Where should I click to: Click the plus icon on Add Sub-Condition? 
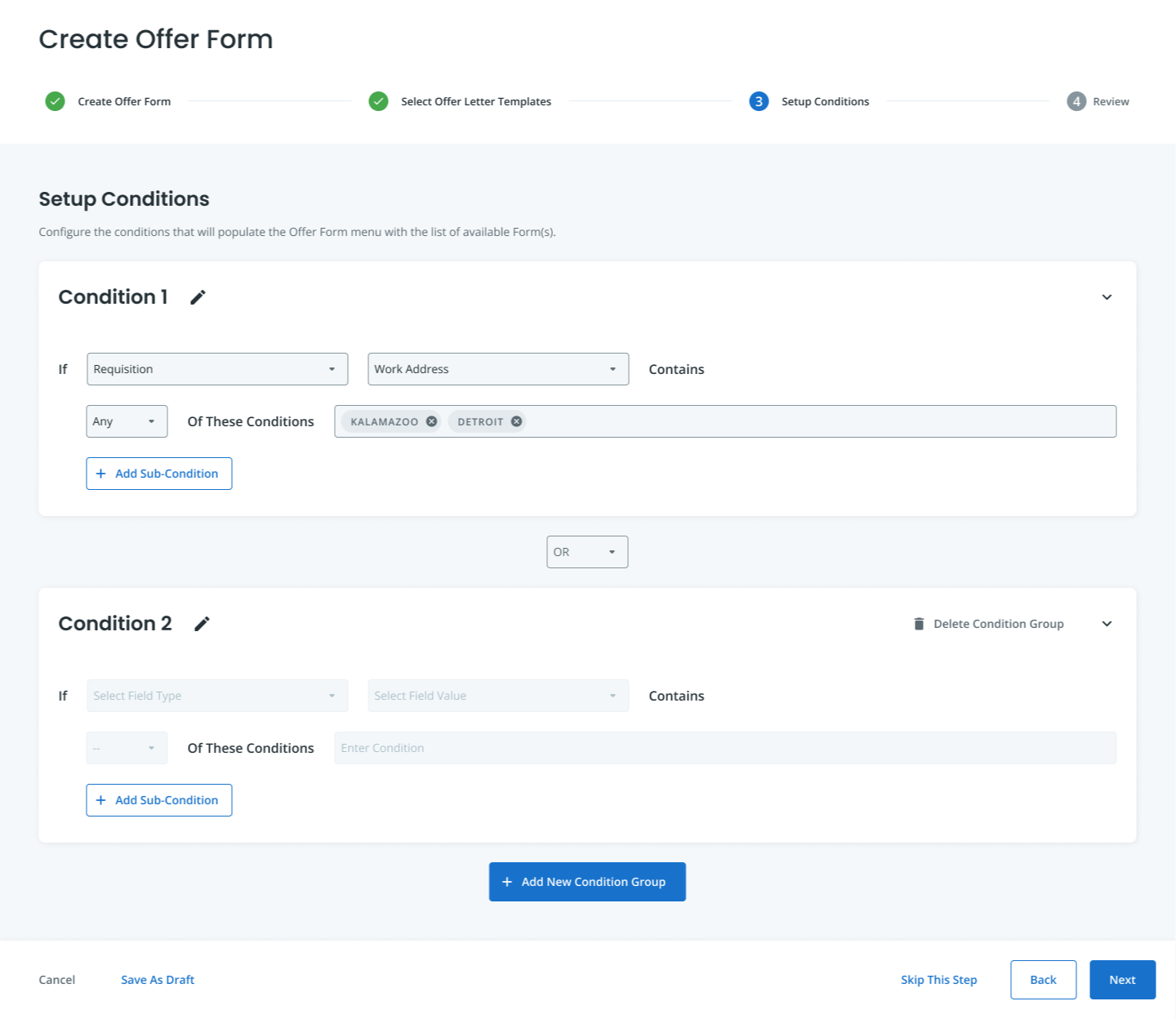coord(100,474)
